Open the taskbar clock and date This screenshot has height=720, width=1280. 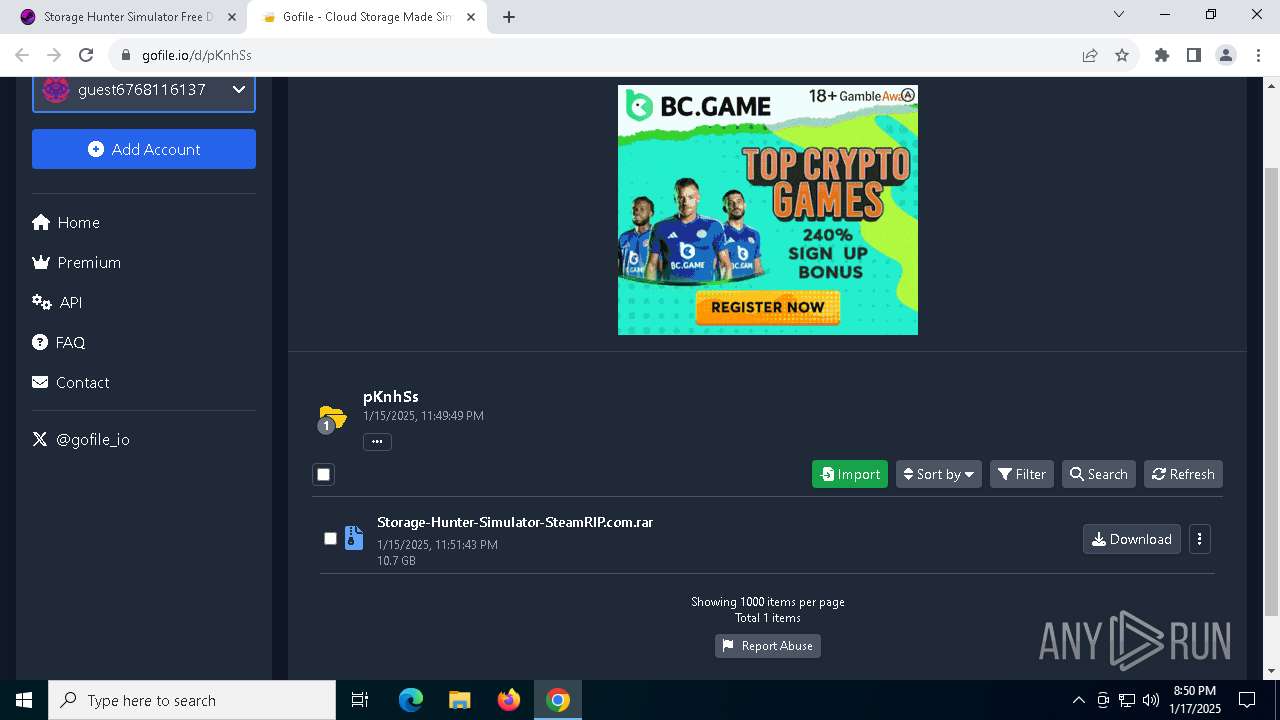1195,700
